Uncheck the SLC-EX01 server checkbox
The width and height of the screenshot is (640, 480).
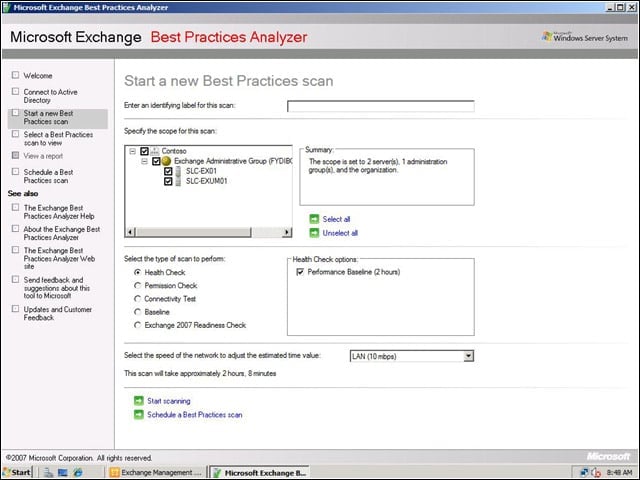(x=168, y=171)
